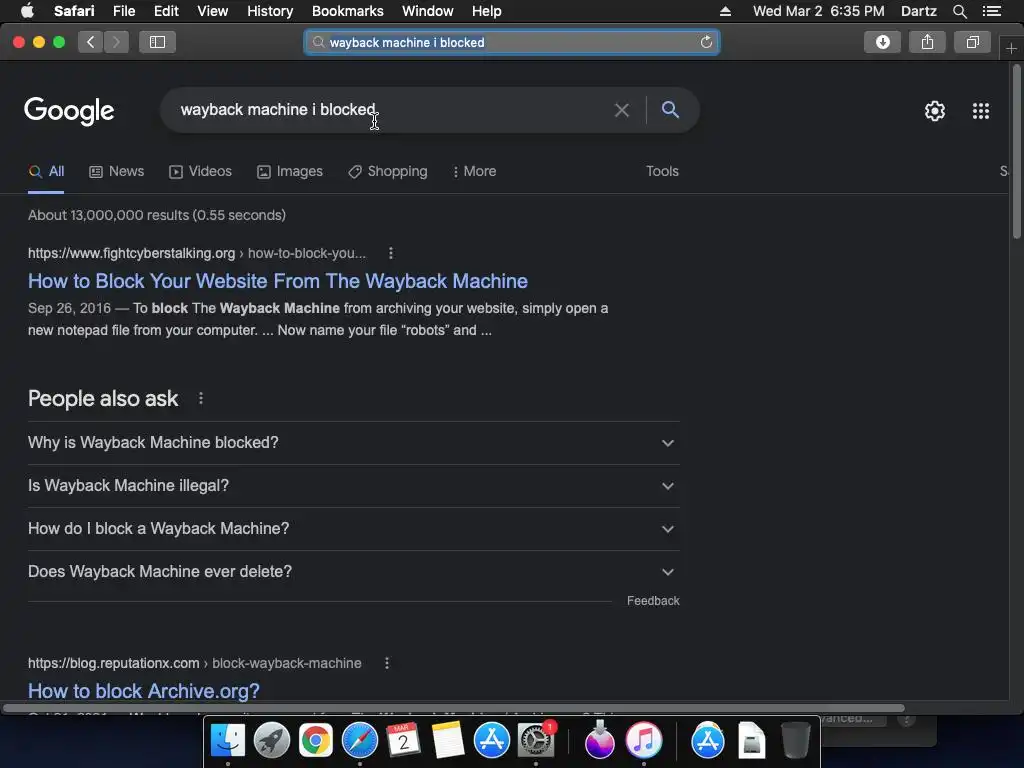Expand 'Why is Wayback Machine blocked?'
Screen dimensions: 1024x768
tap(353, 443)
